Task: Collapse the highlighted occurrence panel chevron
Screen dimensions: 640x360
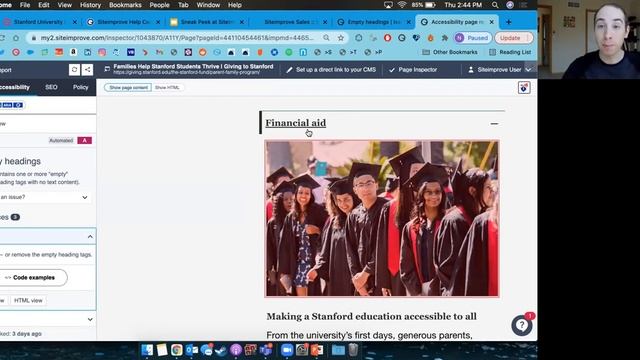Action: coord(90,237)
